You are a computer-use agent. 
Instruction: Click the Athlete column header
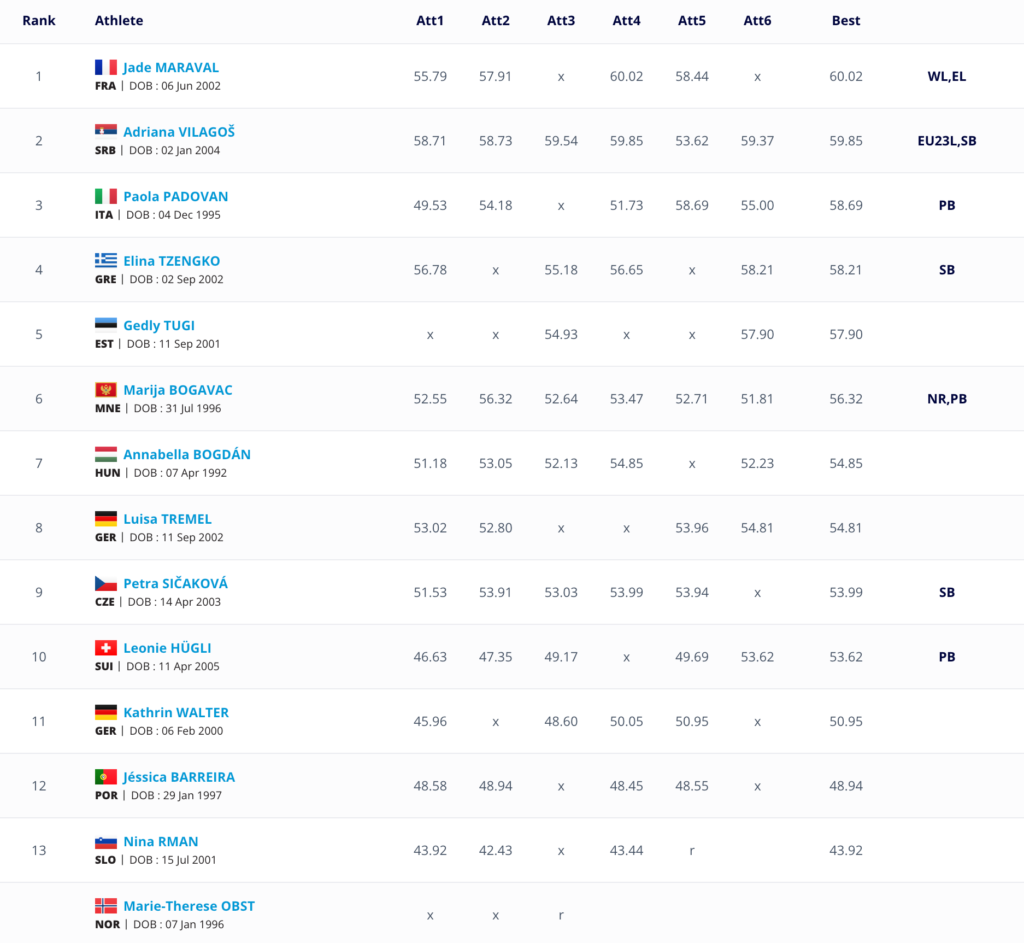click(119, 20)
